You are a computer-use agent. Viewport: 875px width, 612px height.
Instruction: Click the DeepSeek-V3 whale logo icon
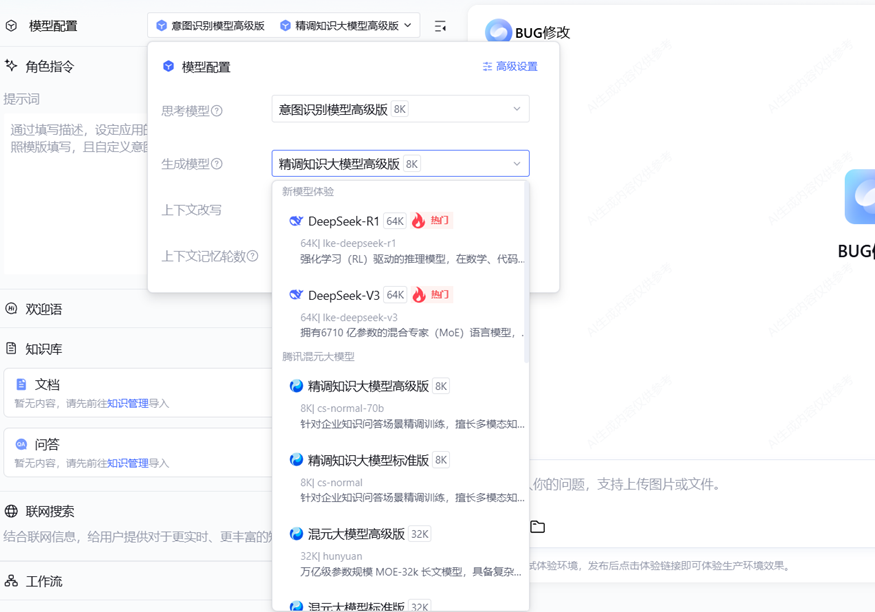(x=296, y=295)
